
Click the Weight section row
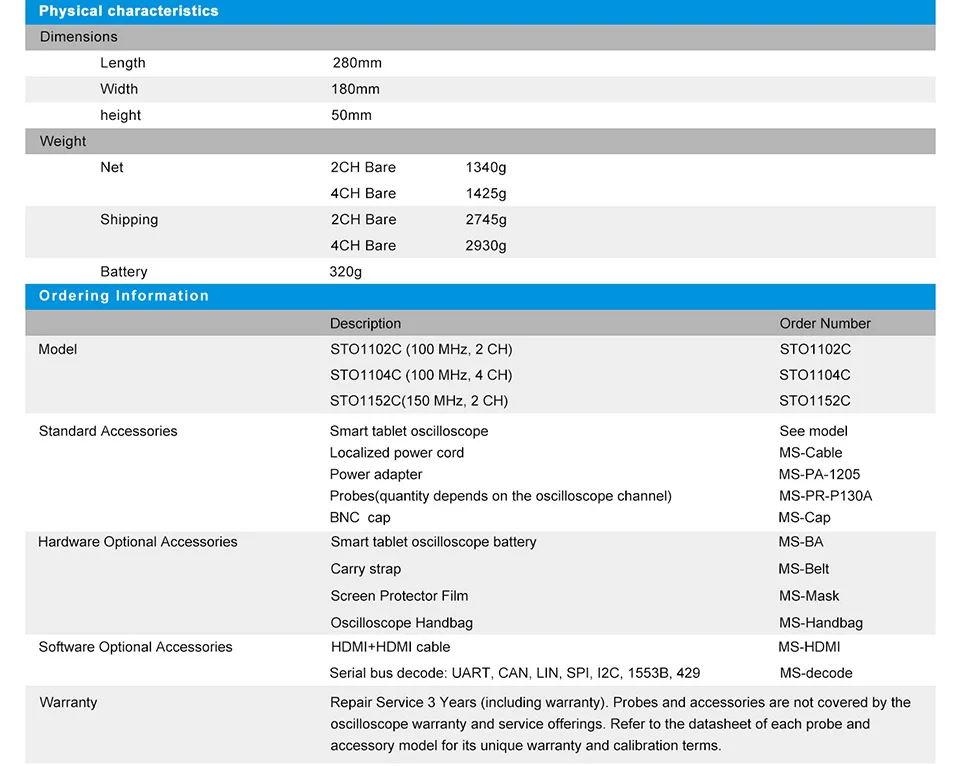point(480,141)
